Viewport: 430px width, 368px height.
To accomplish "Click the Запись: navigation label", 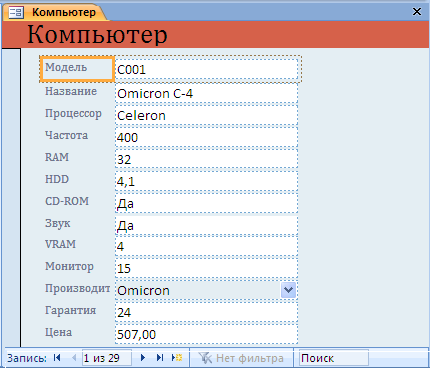I will point(27,358).
